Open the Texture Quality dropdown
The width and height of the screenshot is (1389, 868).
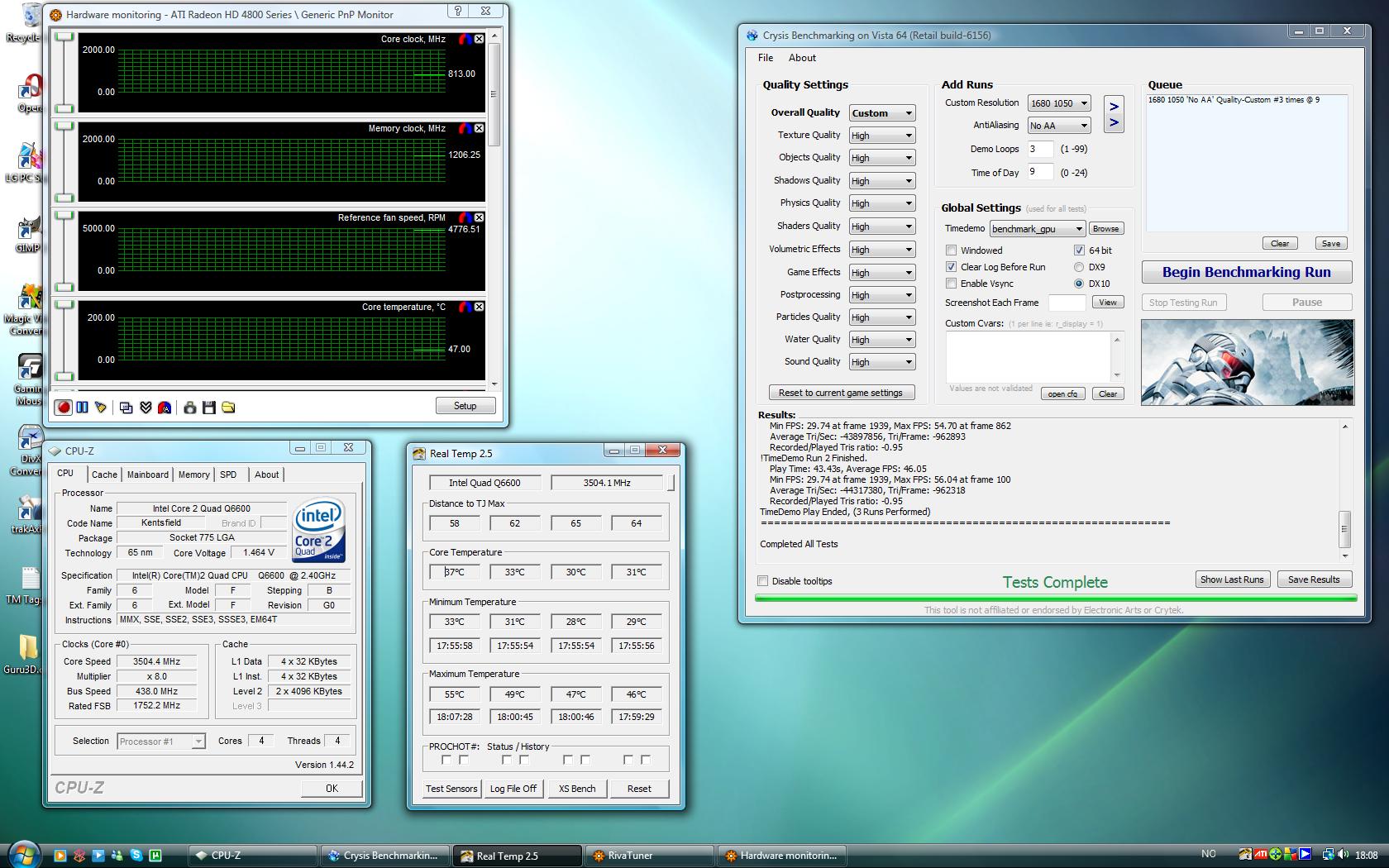[882, 136]
